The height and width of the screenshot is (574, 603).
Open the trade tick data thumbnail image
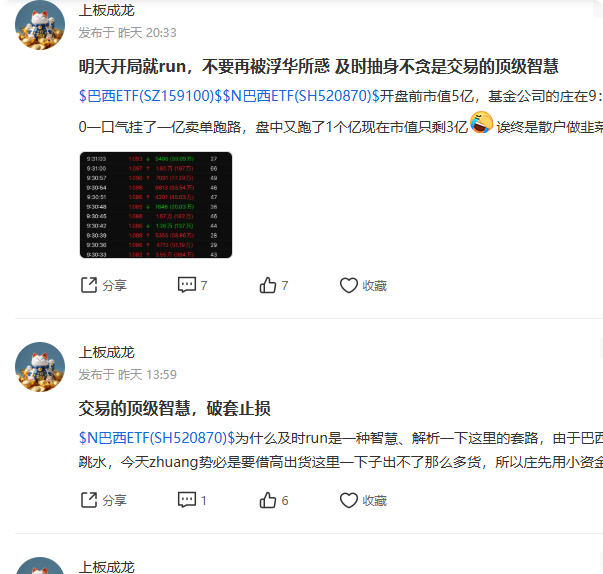click(156, 205)
